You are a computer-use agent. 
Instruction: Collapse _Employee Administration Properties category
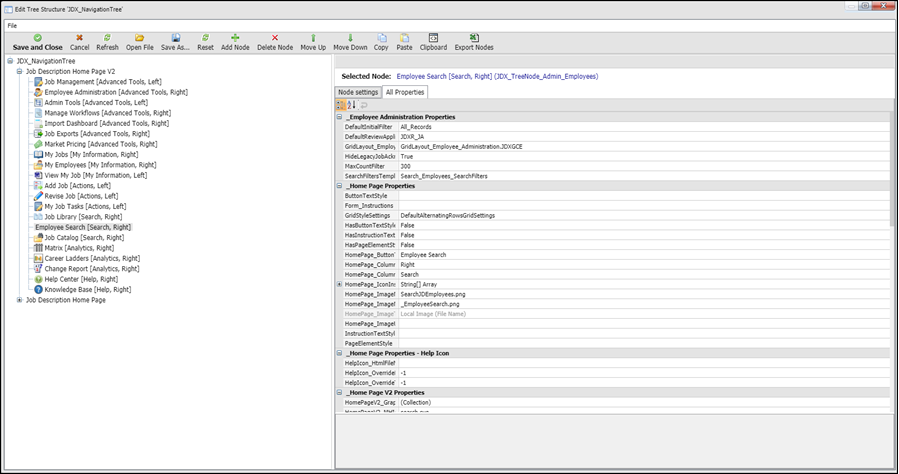(339, 117)
